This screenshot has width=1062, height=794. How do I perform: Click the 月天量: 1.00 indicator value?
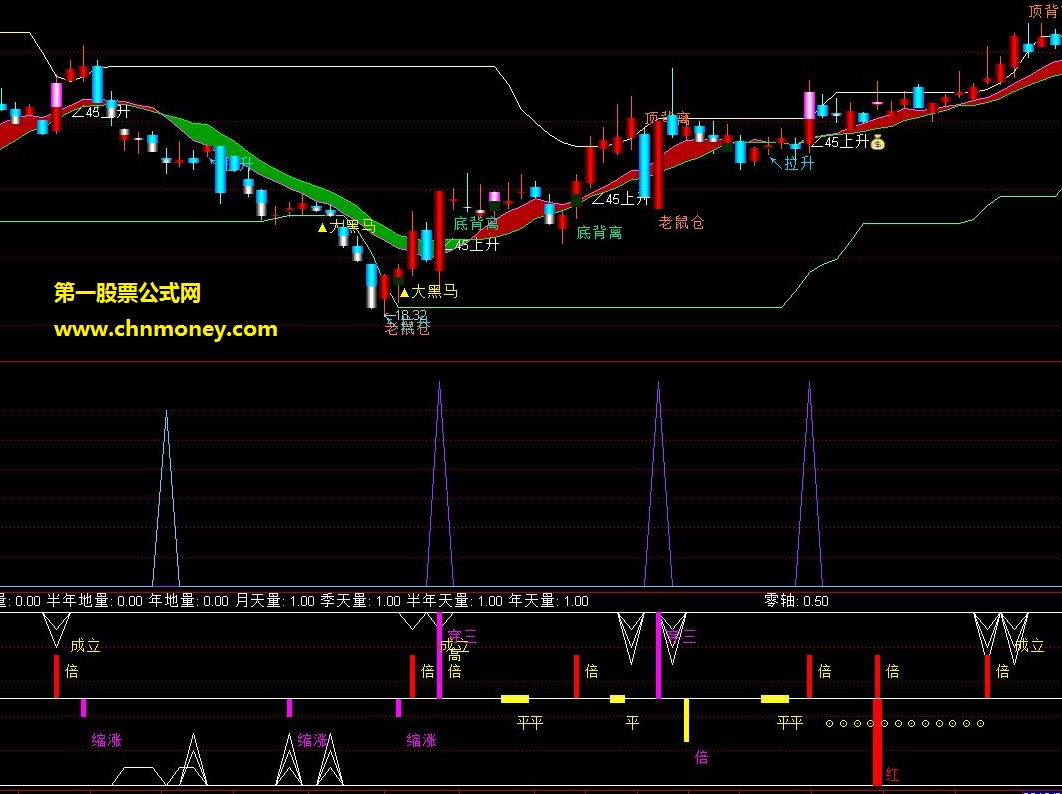coord(275,601)
